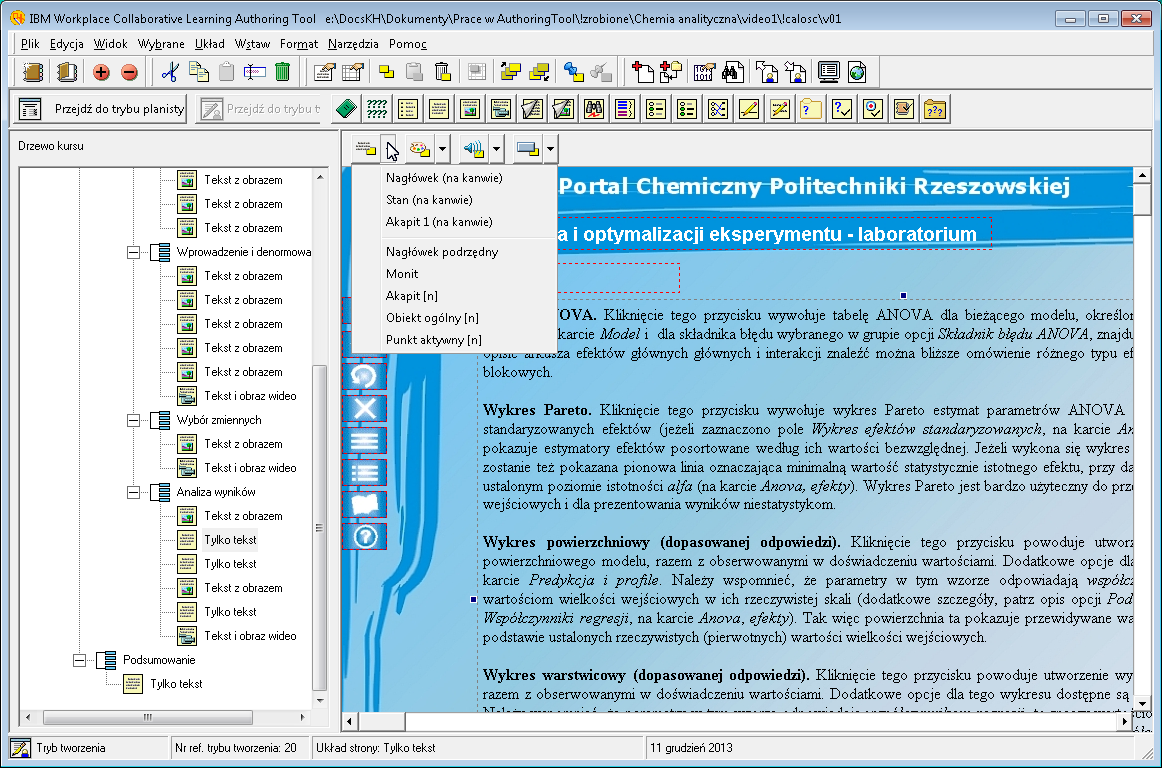Click the copy documents icon
The width and height of the screenshot is (1162, 768).
[199, 72]
